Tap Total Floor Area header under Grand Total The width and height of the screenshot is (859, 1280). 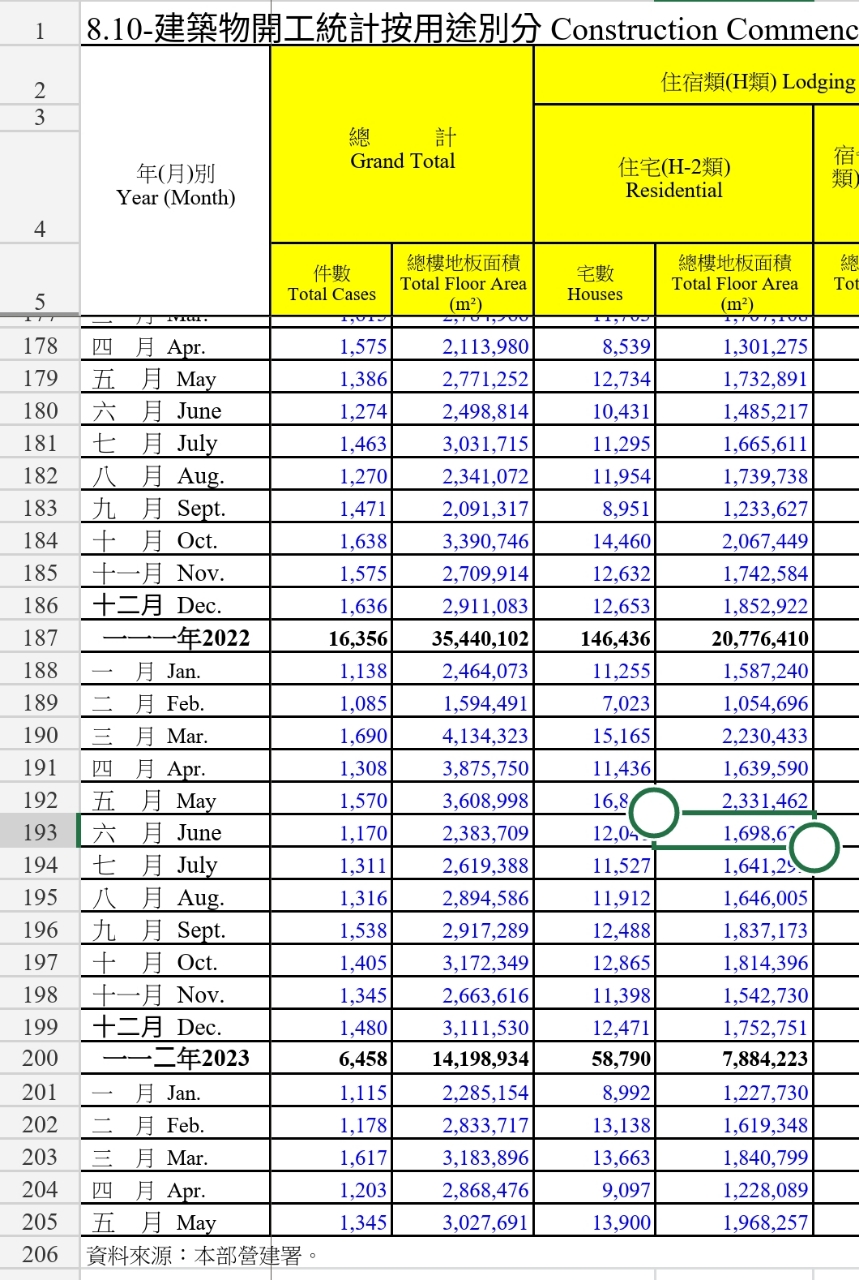(463, 281)
